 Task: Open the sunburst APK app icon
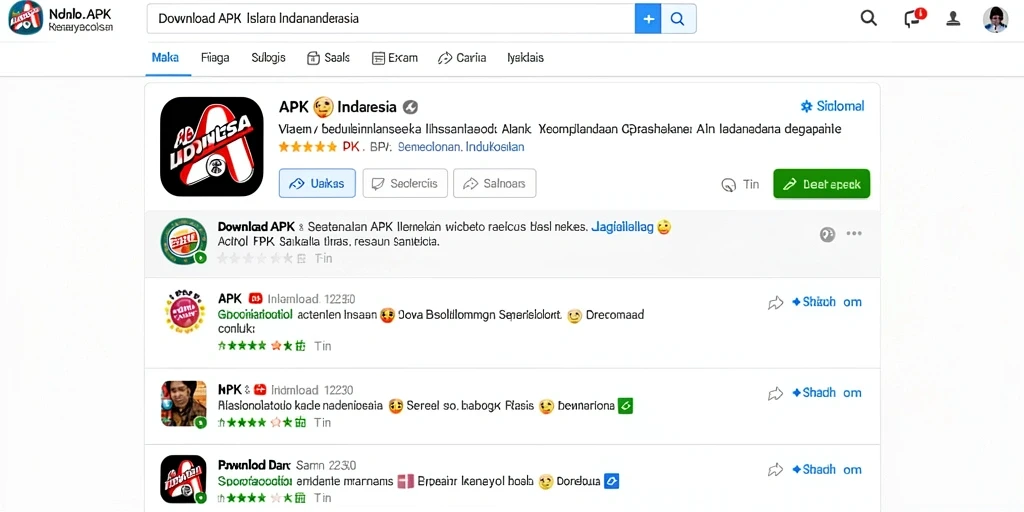click(185, 311)
